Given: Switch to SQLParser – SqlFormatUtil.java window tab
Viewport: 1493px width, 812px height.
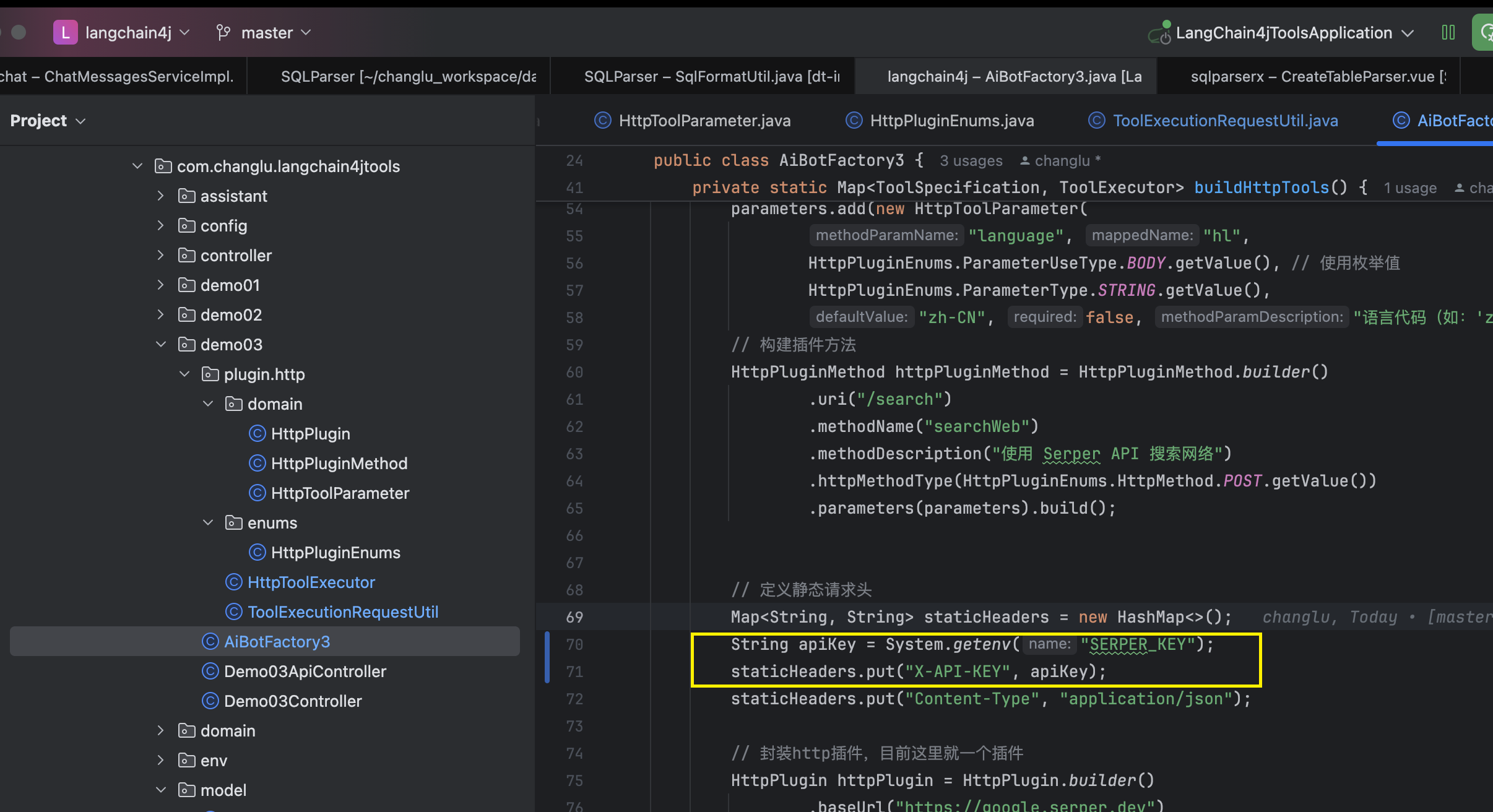Looking at the screenshot, I should click(x=712, y=76).
